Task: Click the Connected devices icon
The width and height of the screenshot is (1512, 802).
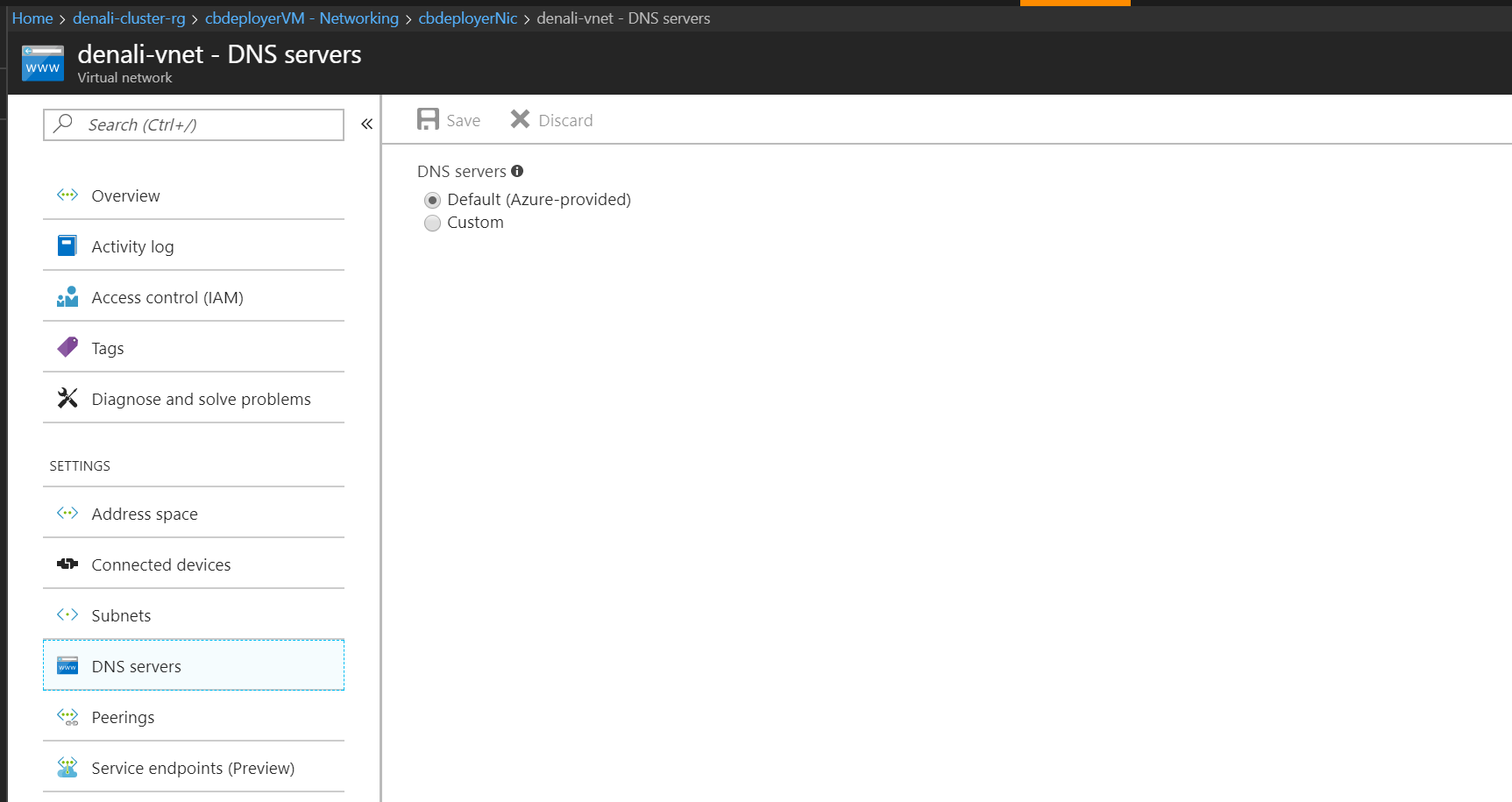Action: (67, 564)
